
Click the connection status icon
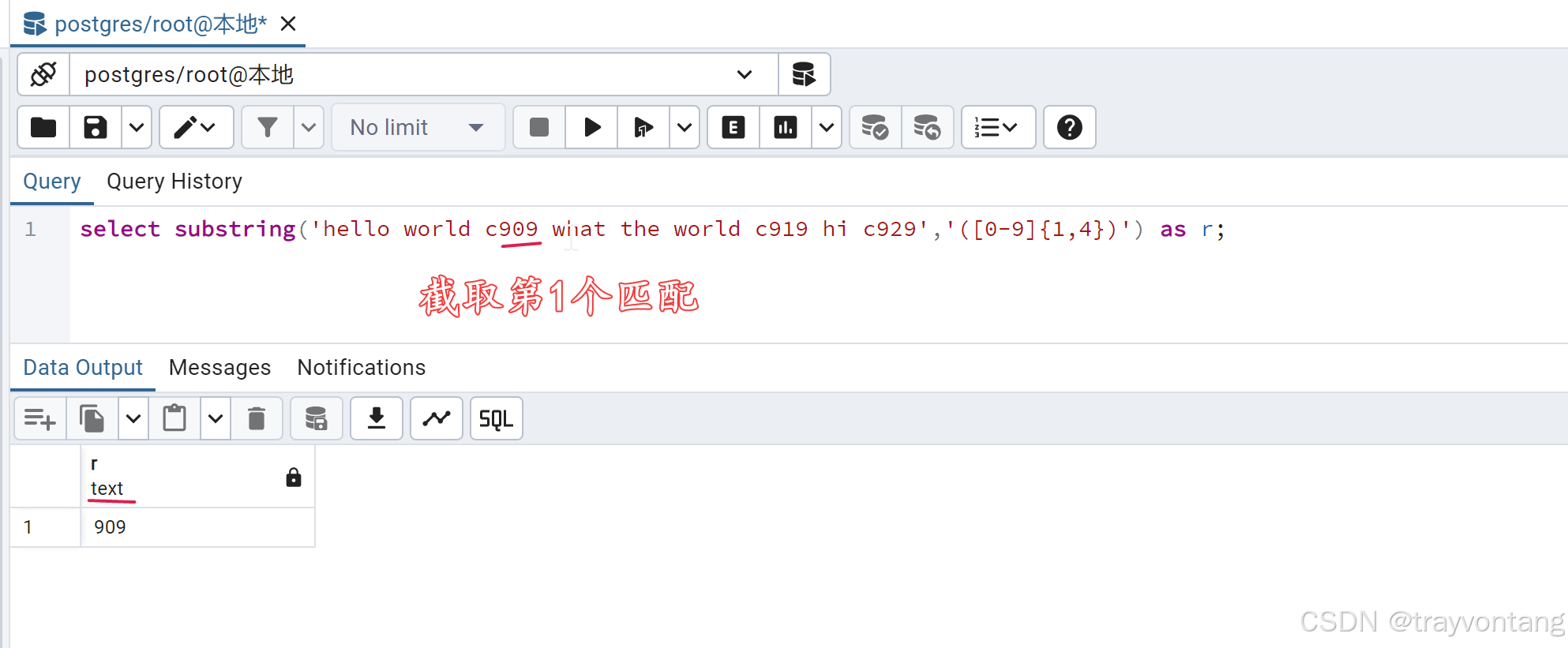click(x=43, y=74)
